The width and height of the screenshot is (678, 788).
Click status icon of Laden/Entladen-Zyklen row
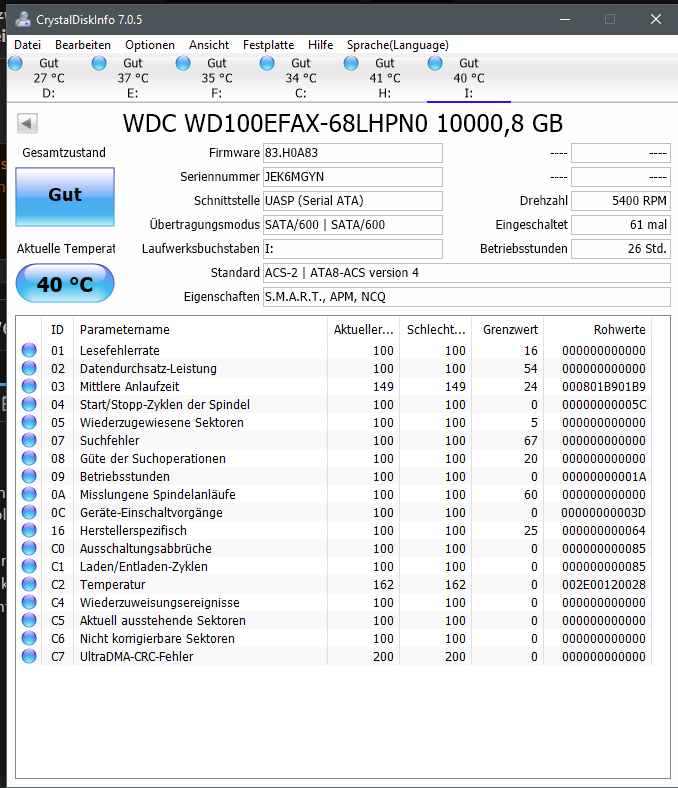pos(29,566)
